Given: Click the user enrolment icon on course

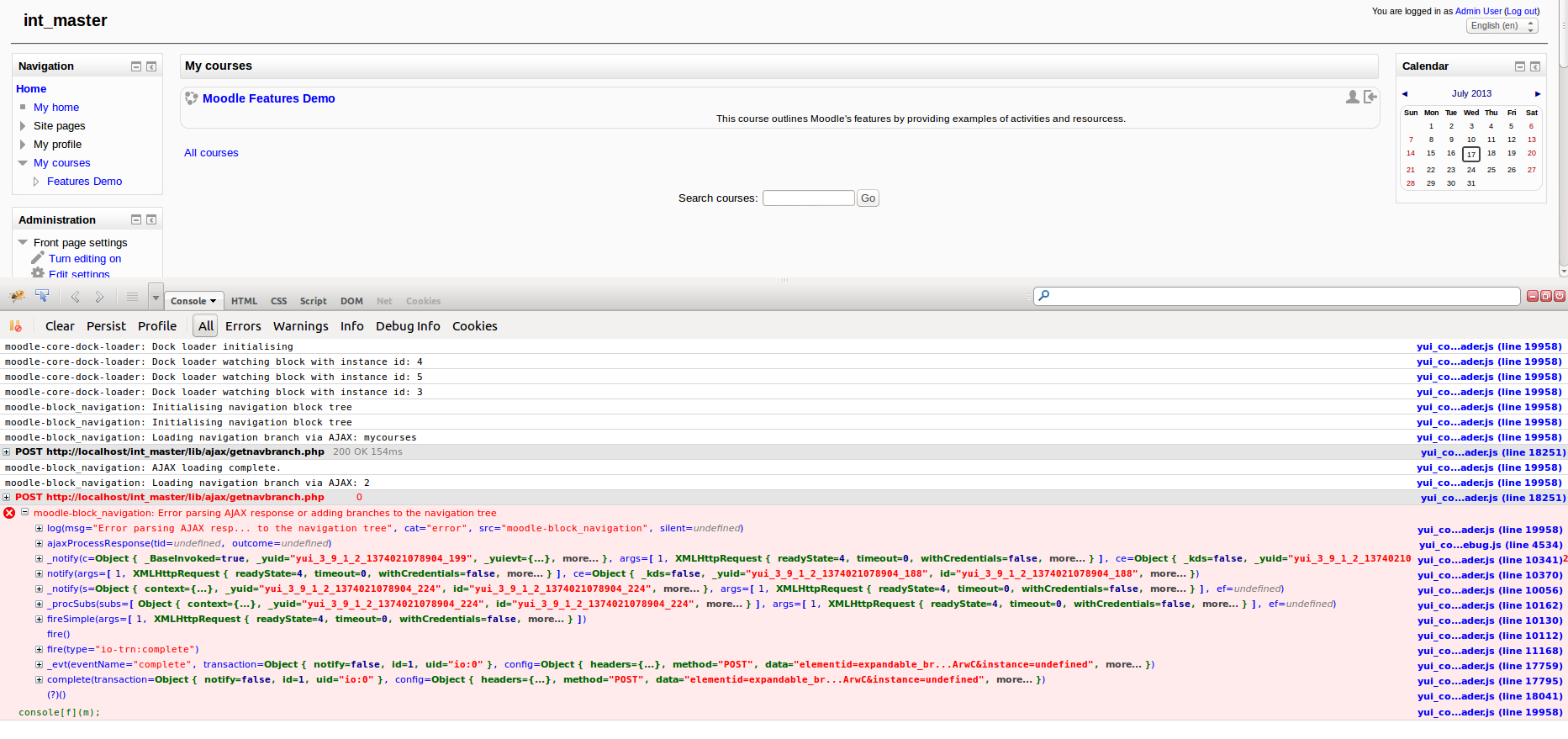Looking at the screenshot, I should [x=1352, y=98].
